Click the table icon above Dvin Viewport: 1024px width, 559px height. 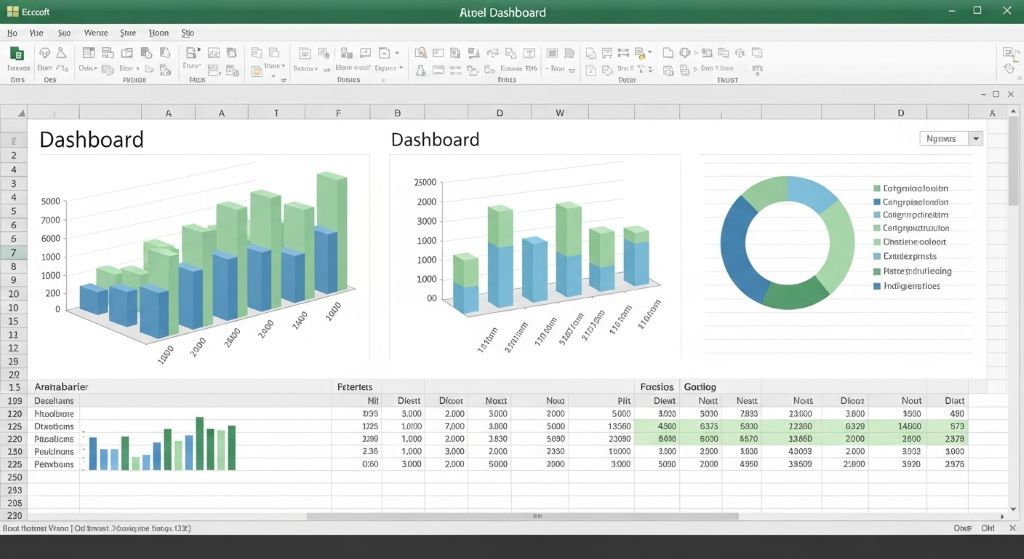88,53
